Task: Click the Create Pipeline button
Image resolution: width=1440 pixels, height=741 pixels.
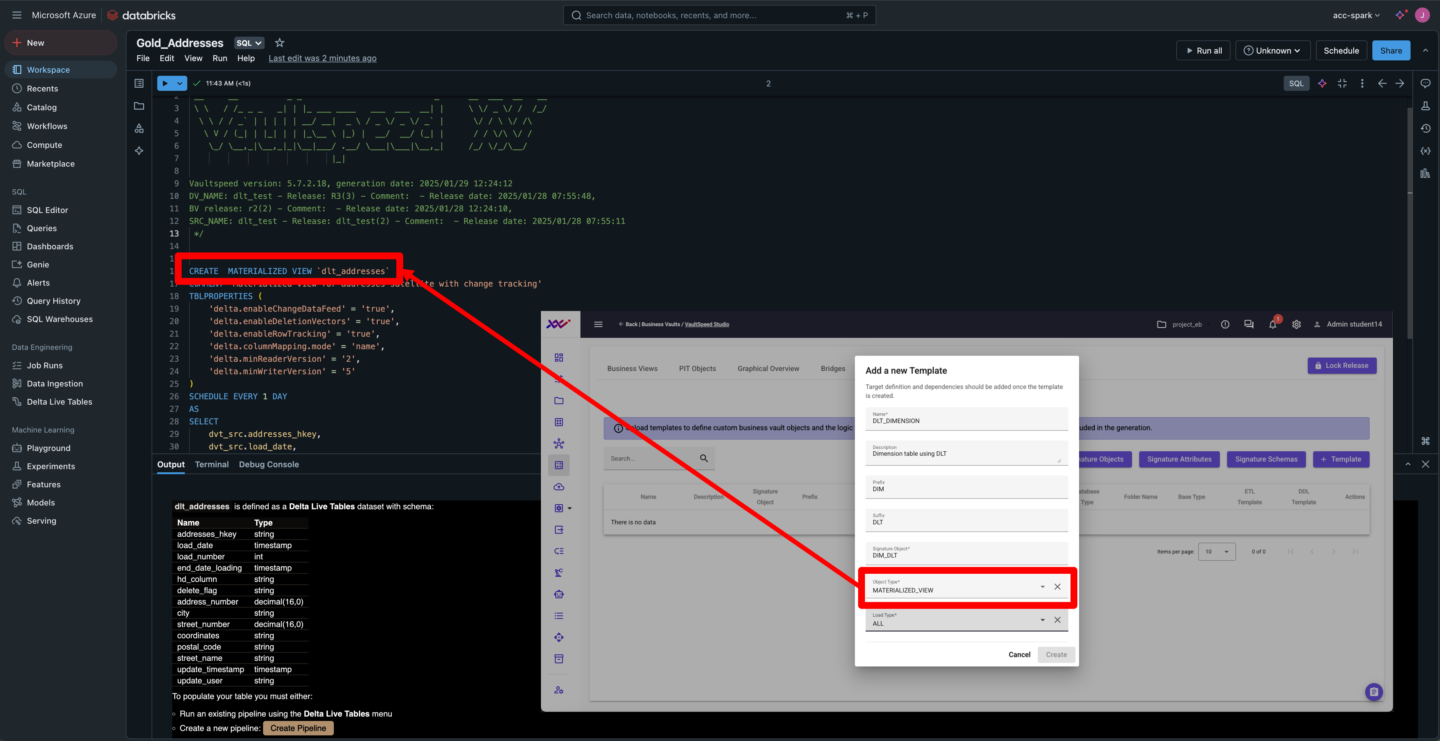Action: tap(298, 728)
